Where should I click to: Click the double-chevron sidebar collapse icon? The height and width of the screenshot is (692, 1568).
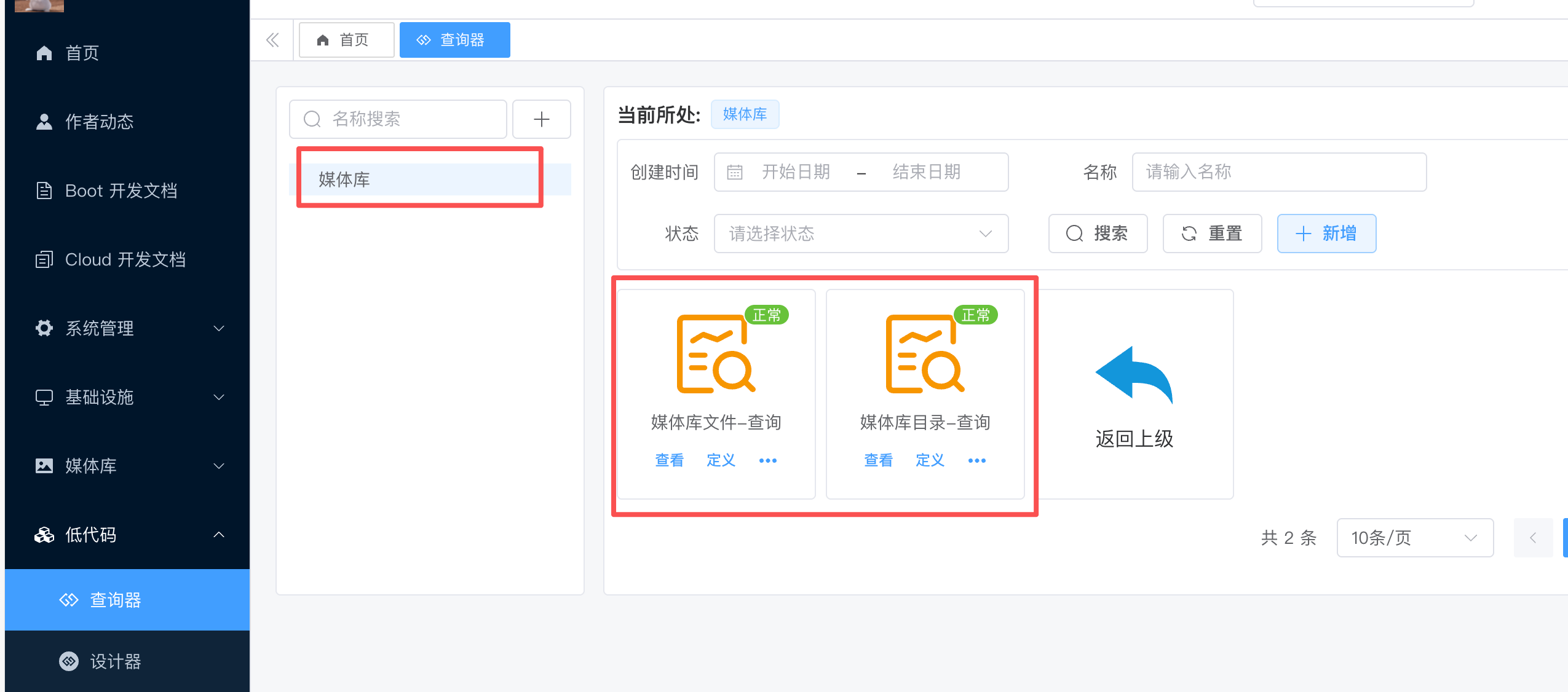[272, 40]
